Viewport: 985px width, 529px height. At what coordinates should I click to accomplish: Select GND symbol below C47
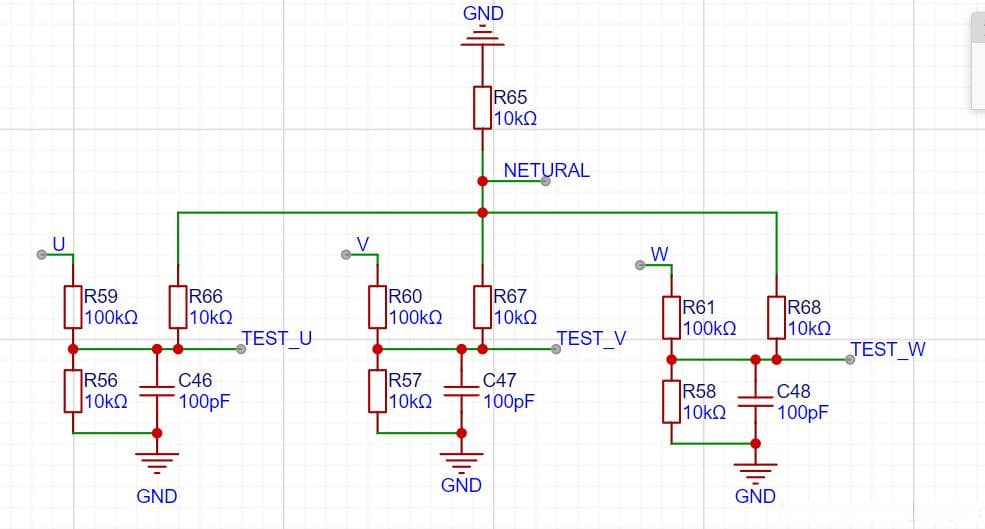pyautogui.click(x=461, y=464)
